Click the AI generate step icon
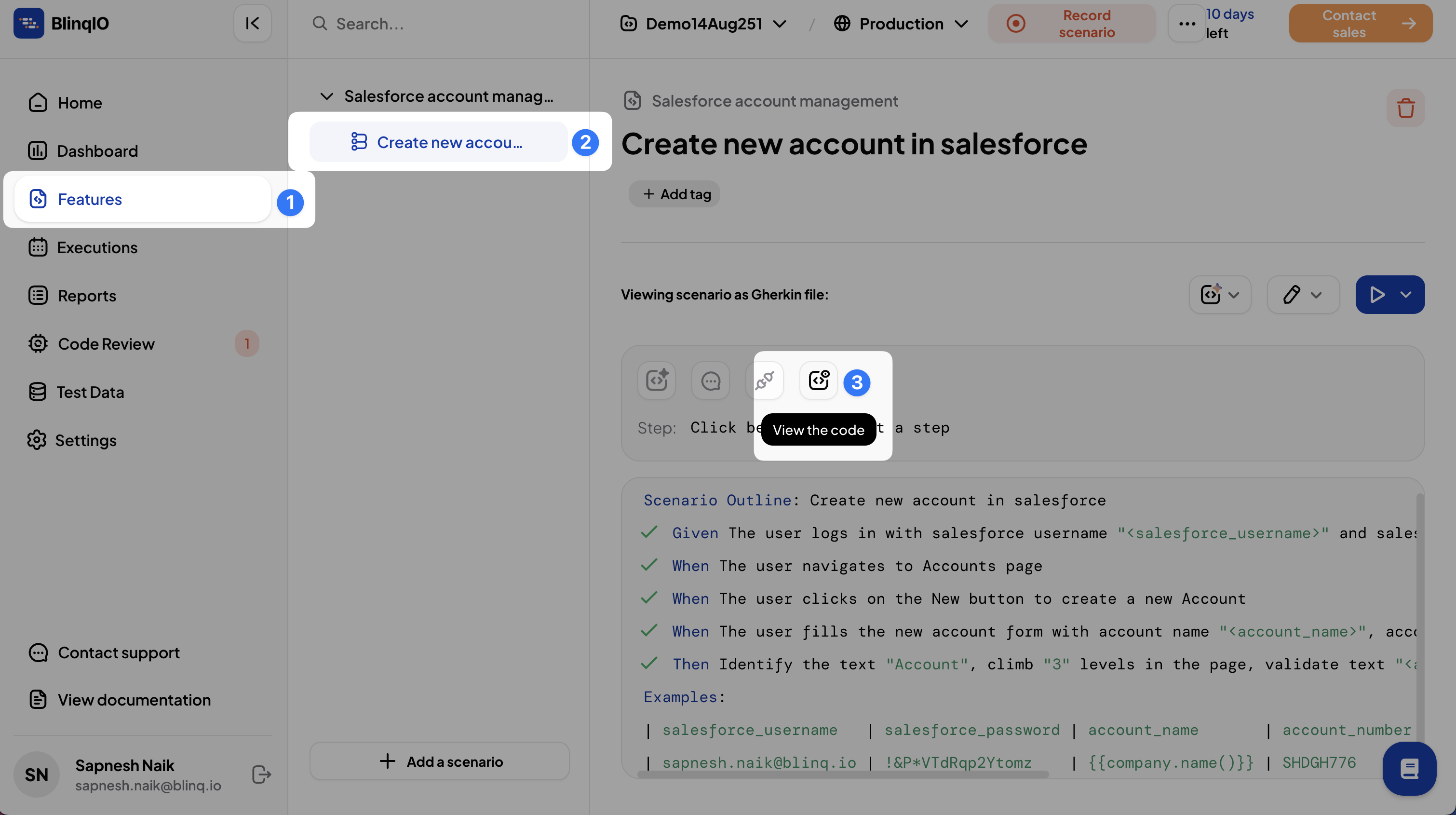This screenshot has height=815, width=1456. (x=657, y=380)
